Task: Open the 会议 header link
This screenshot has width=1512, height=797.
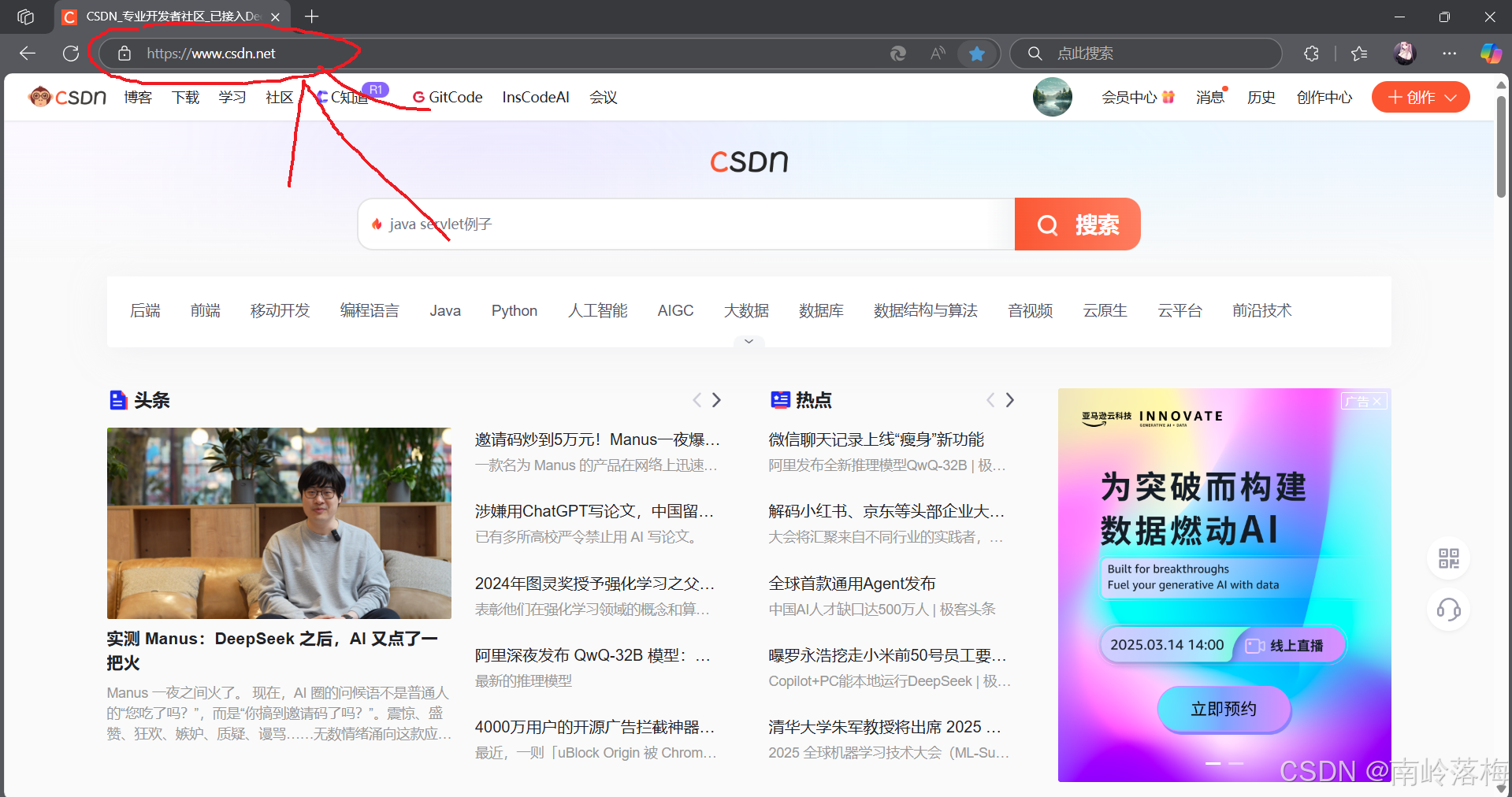Action: (604, 97)
